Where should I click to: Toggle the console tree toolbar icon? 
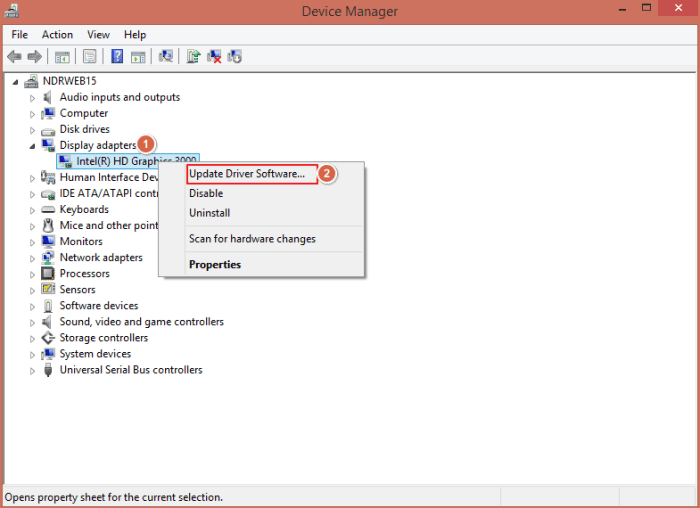pyautogui.click(x=62, y=57)
